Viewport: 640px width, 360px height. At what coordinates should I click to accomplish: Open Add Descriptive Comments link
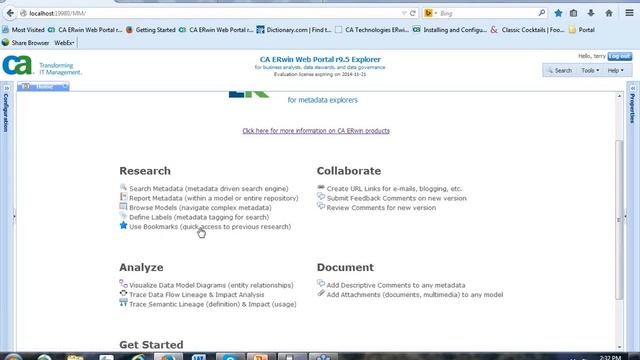click(x=396, y=285)
